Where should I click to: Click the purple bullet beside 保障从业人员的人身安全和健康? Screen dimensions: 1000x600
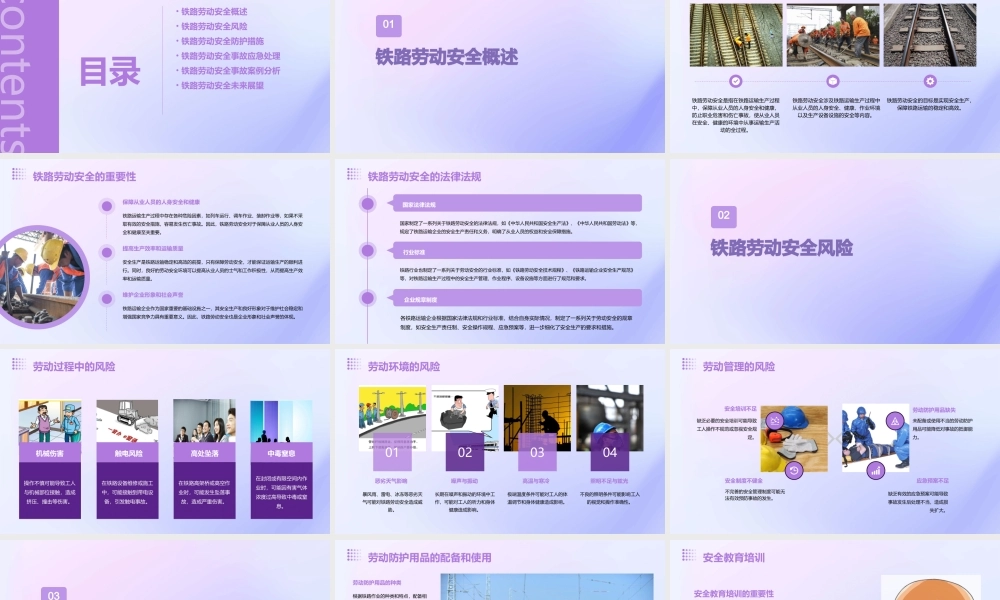[107, 205]
